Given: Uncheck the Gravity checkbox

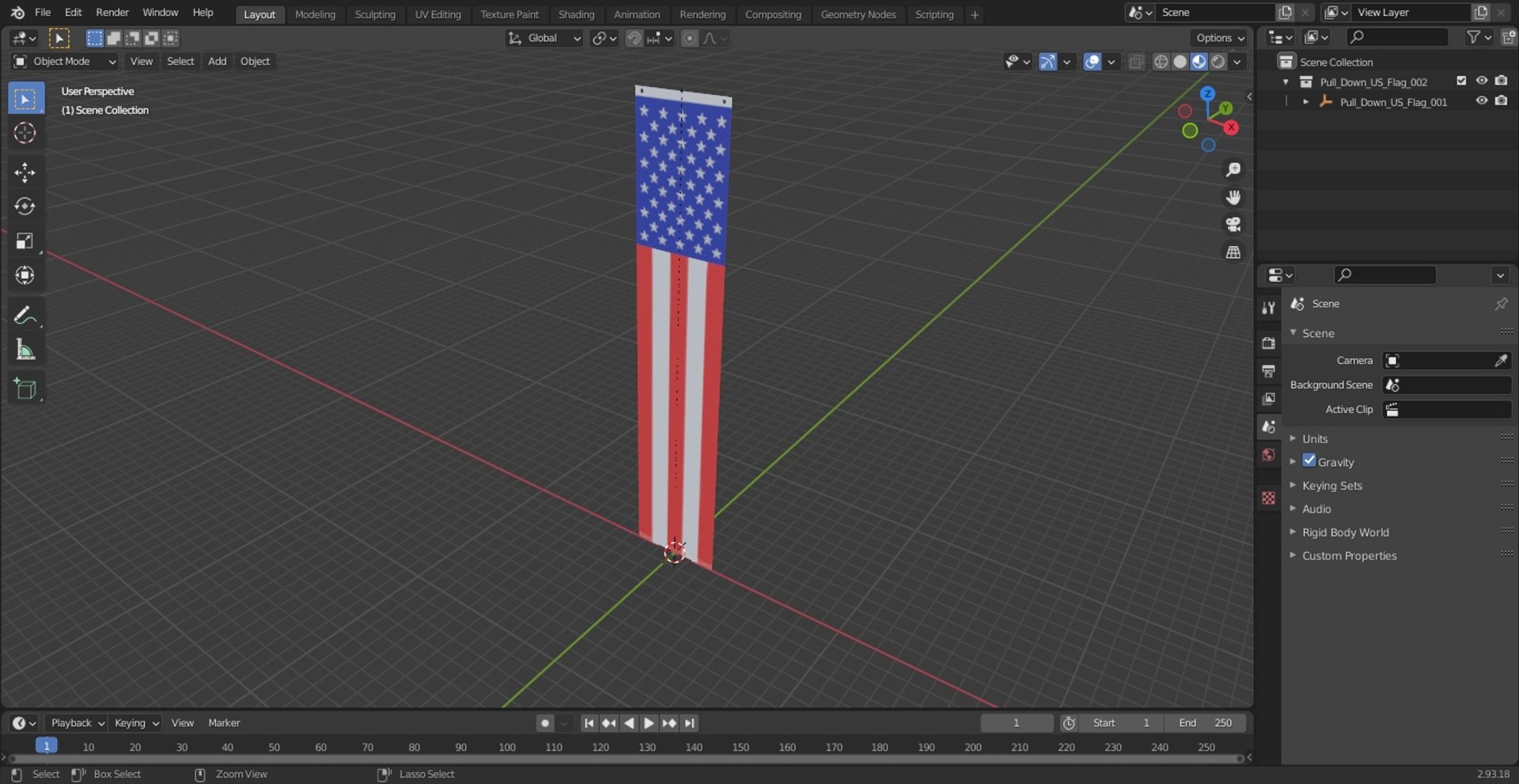Looking at the screenshot, I should click(x=1309, y=460).
